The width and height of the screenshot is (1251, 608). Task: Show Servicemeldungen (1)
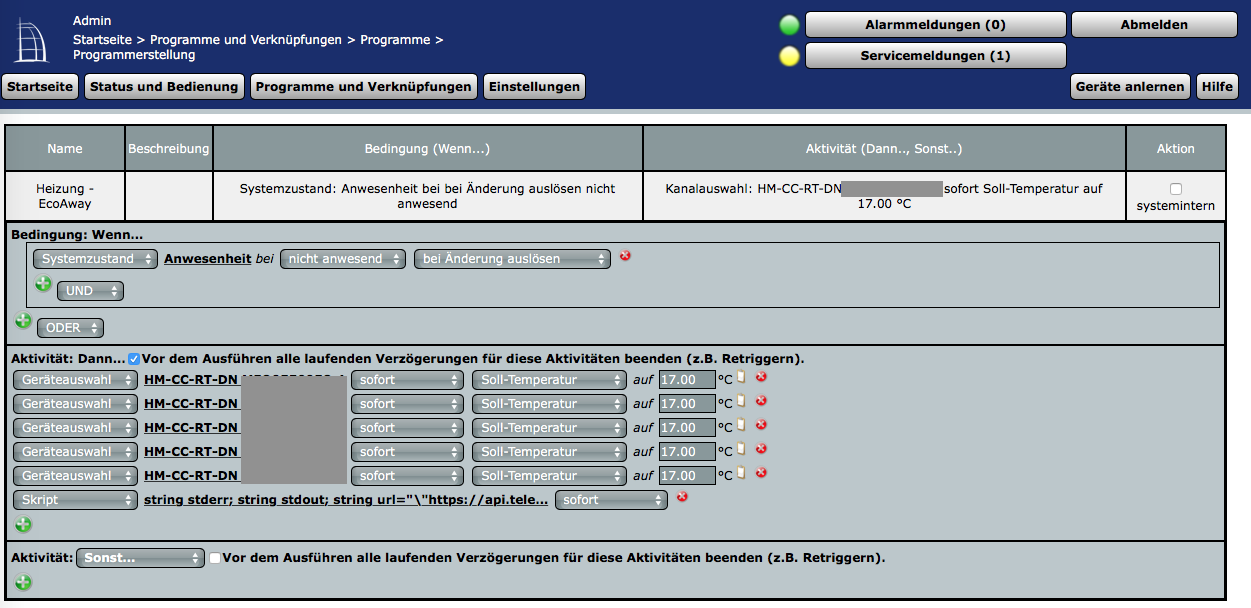[x=935, y=56]
